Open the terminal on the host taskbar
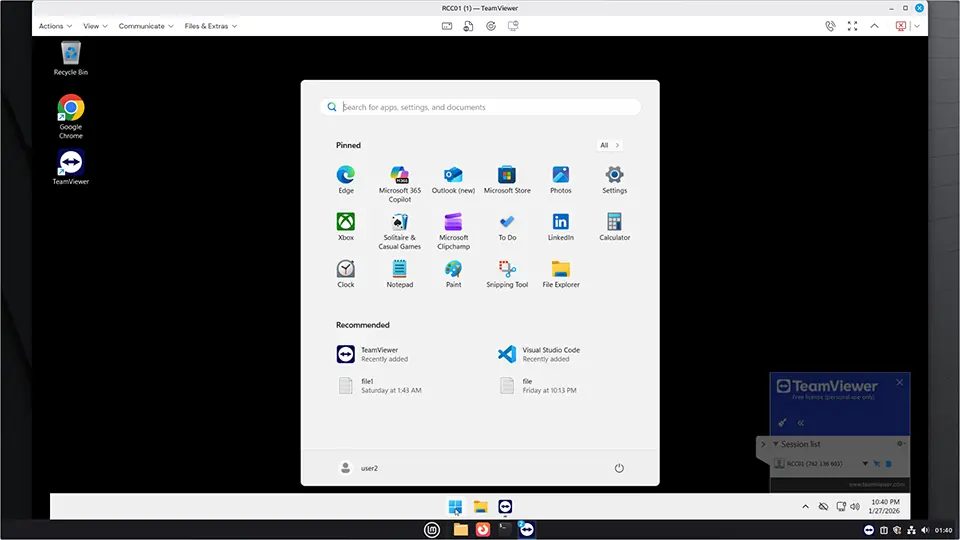This screenshot has width=960, height=540. [504, 529]
